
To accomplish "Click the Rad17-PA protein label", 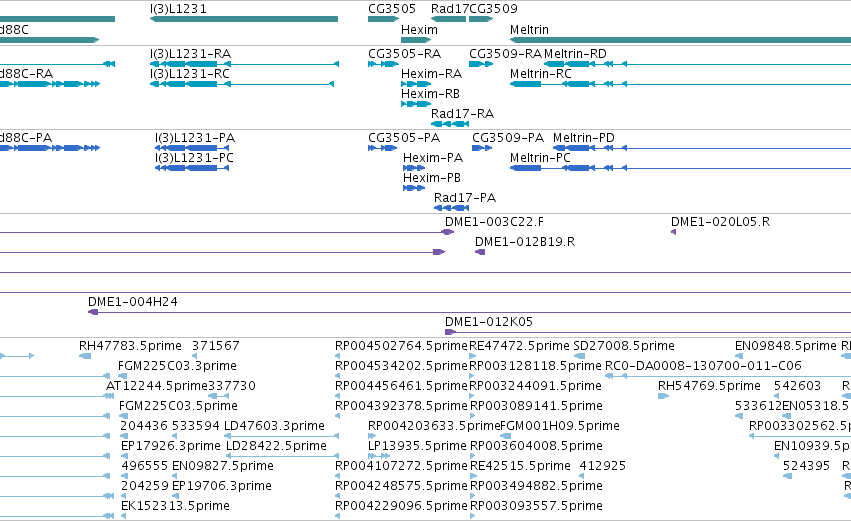I will (465, 198).
